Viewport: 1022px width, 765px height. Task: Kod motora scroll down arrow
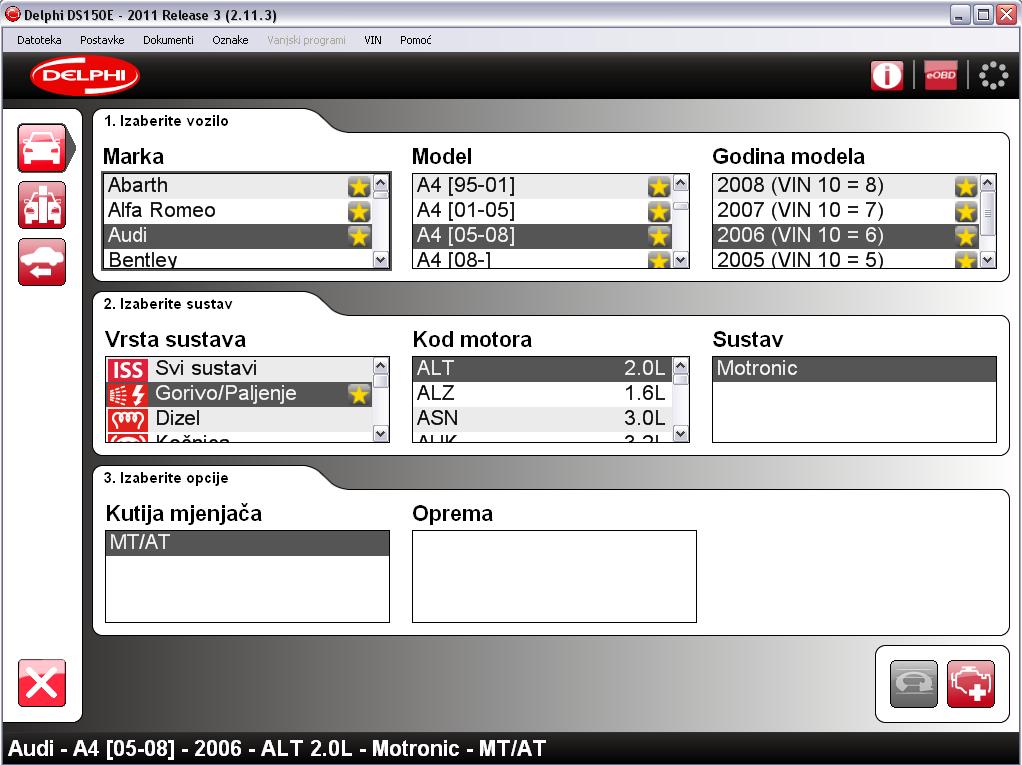tap(680, 433)
